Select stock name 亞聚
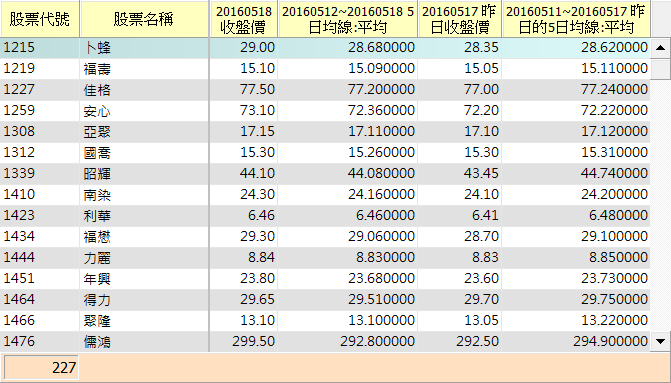 97,131
